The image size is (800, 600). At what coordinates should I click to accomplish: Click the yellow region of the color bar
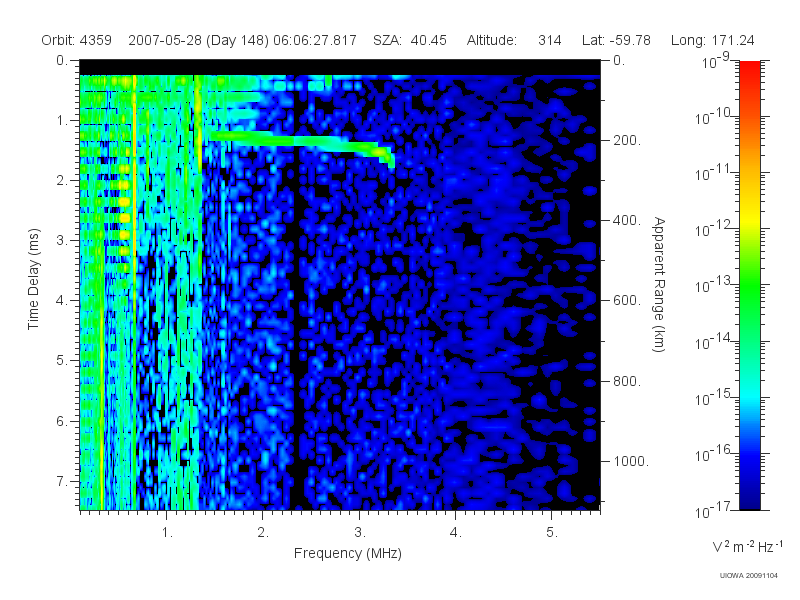(x=749, y=217)
